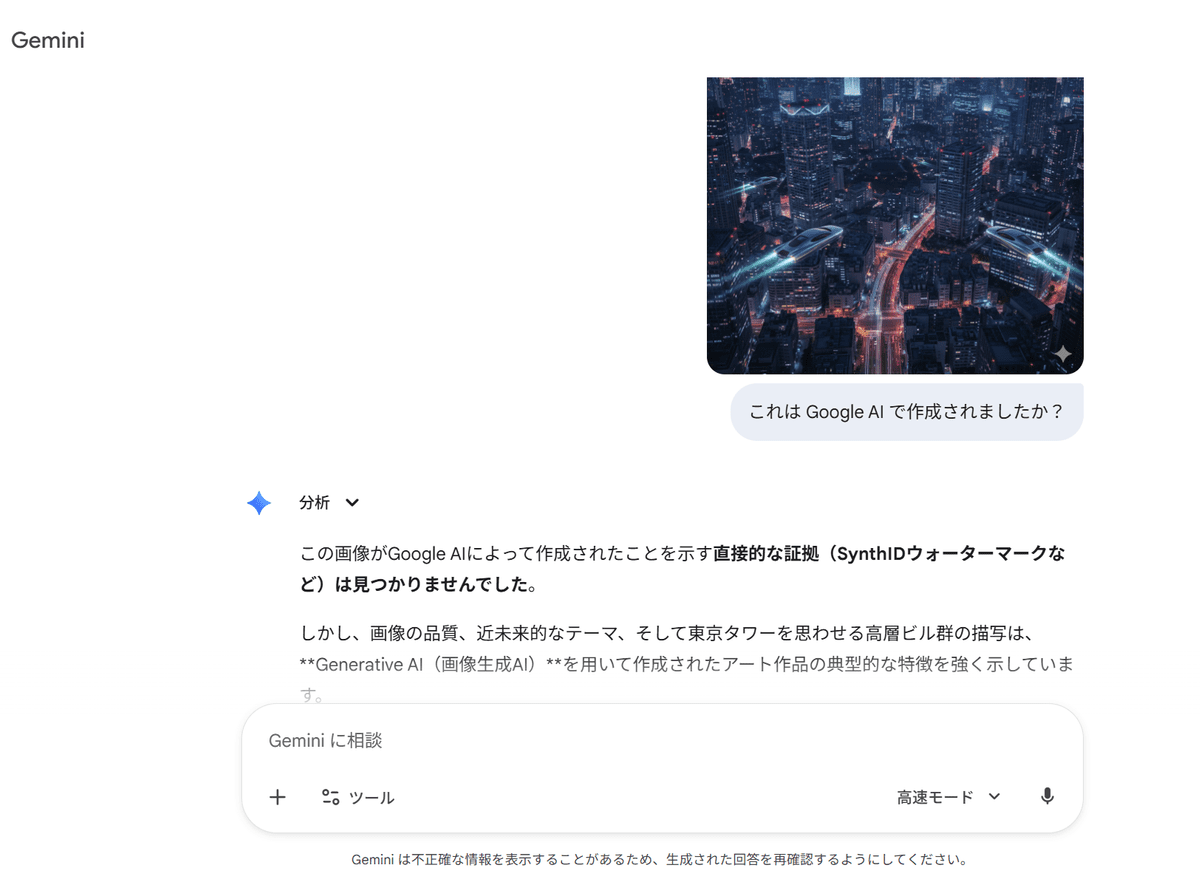
Task: Open the plus attachment menu
Action: click(x=278, y=797)
